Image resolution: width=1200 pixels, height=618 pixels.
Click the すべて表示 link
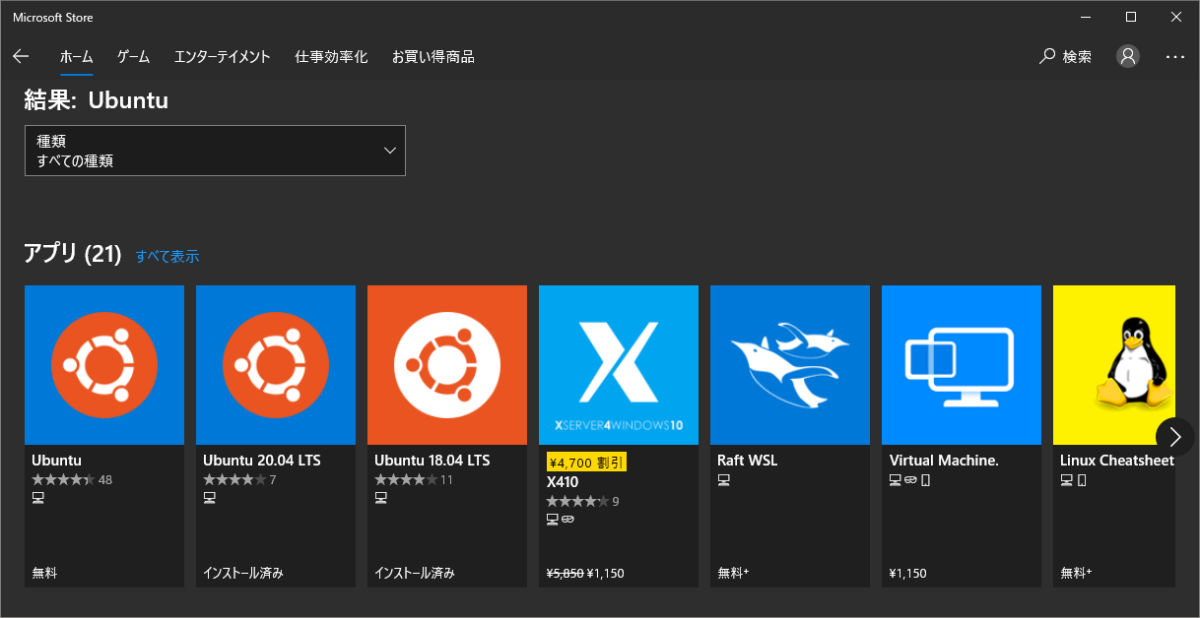click(168, 256)
